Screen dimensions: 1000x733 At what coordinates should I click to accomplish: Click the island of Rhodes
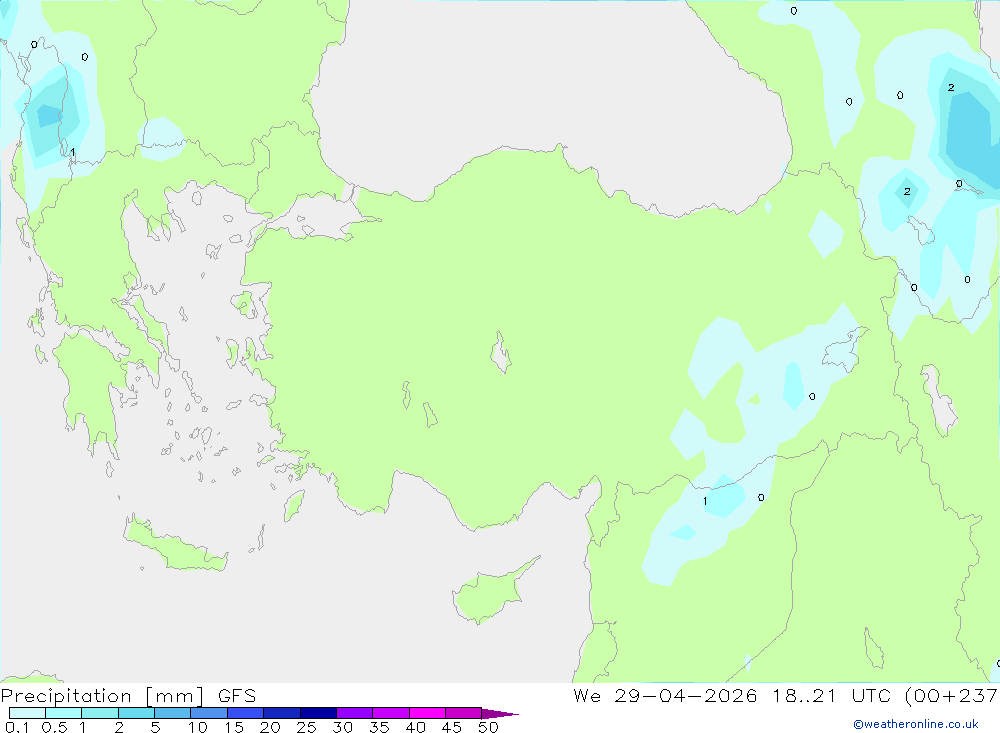(x=293, y=505)
